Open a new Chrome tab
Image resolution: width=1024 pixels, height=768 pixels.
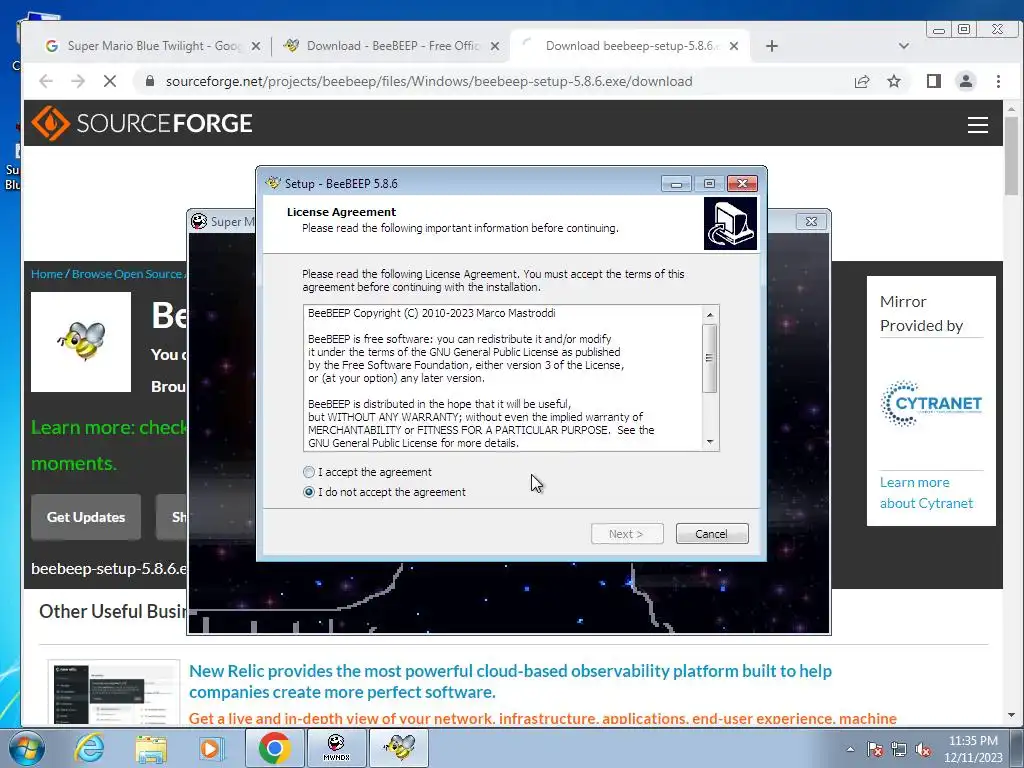coord(772,46)
